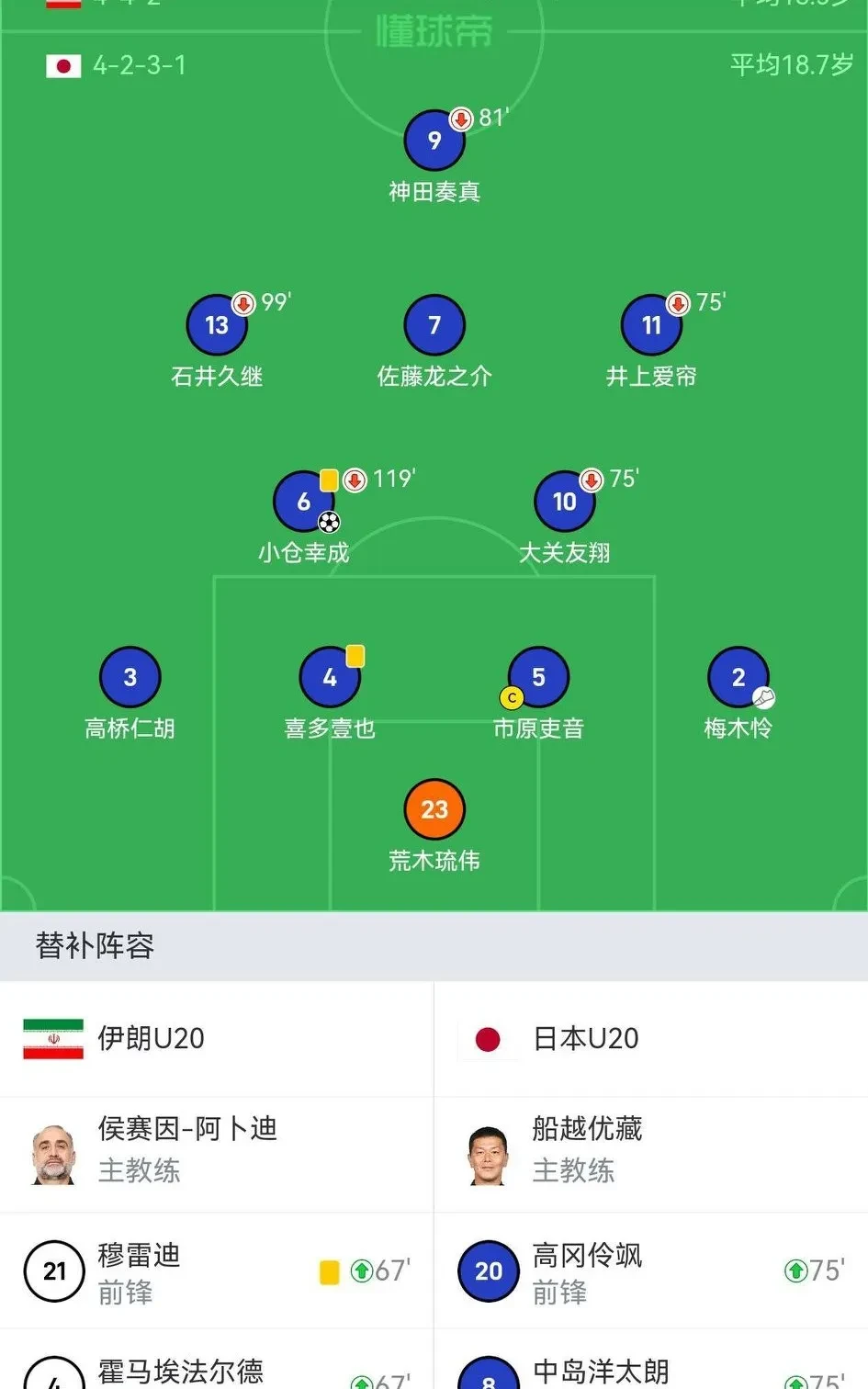Open player 2 梅木怜 profile

coord(738,678)
